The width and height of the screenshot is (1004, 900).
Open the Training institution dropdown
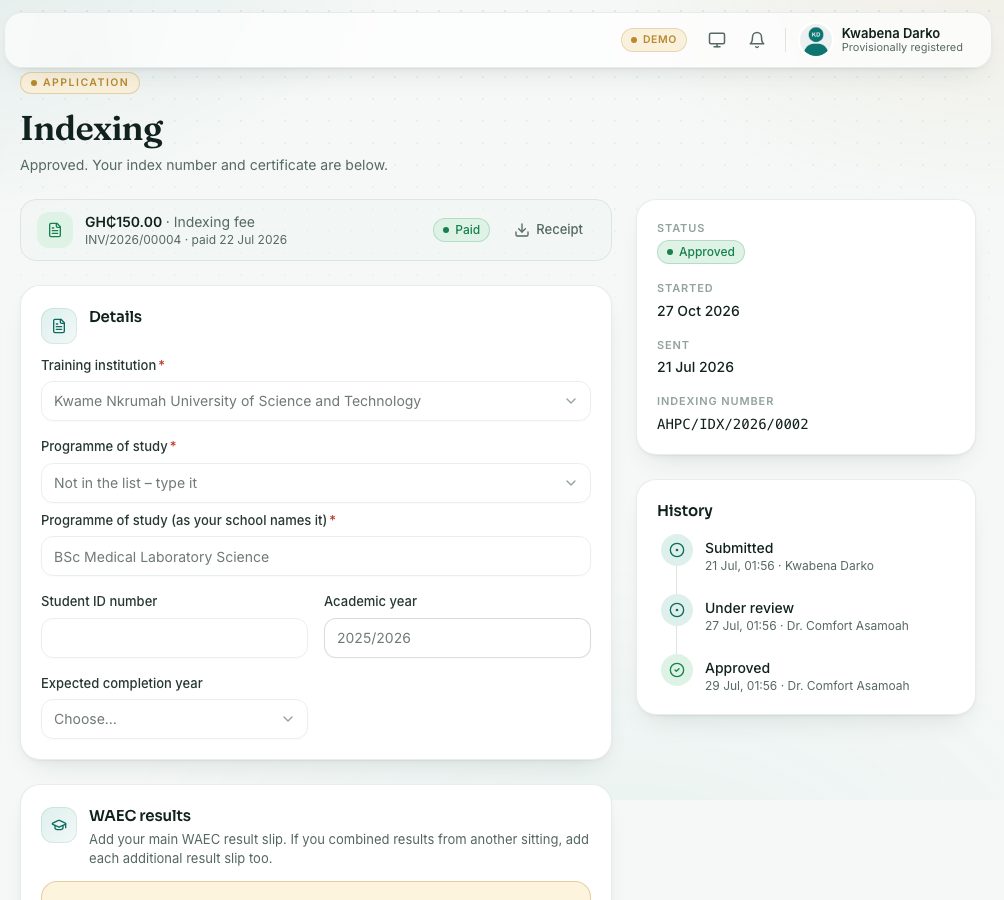[316, 401]
